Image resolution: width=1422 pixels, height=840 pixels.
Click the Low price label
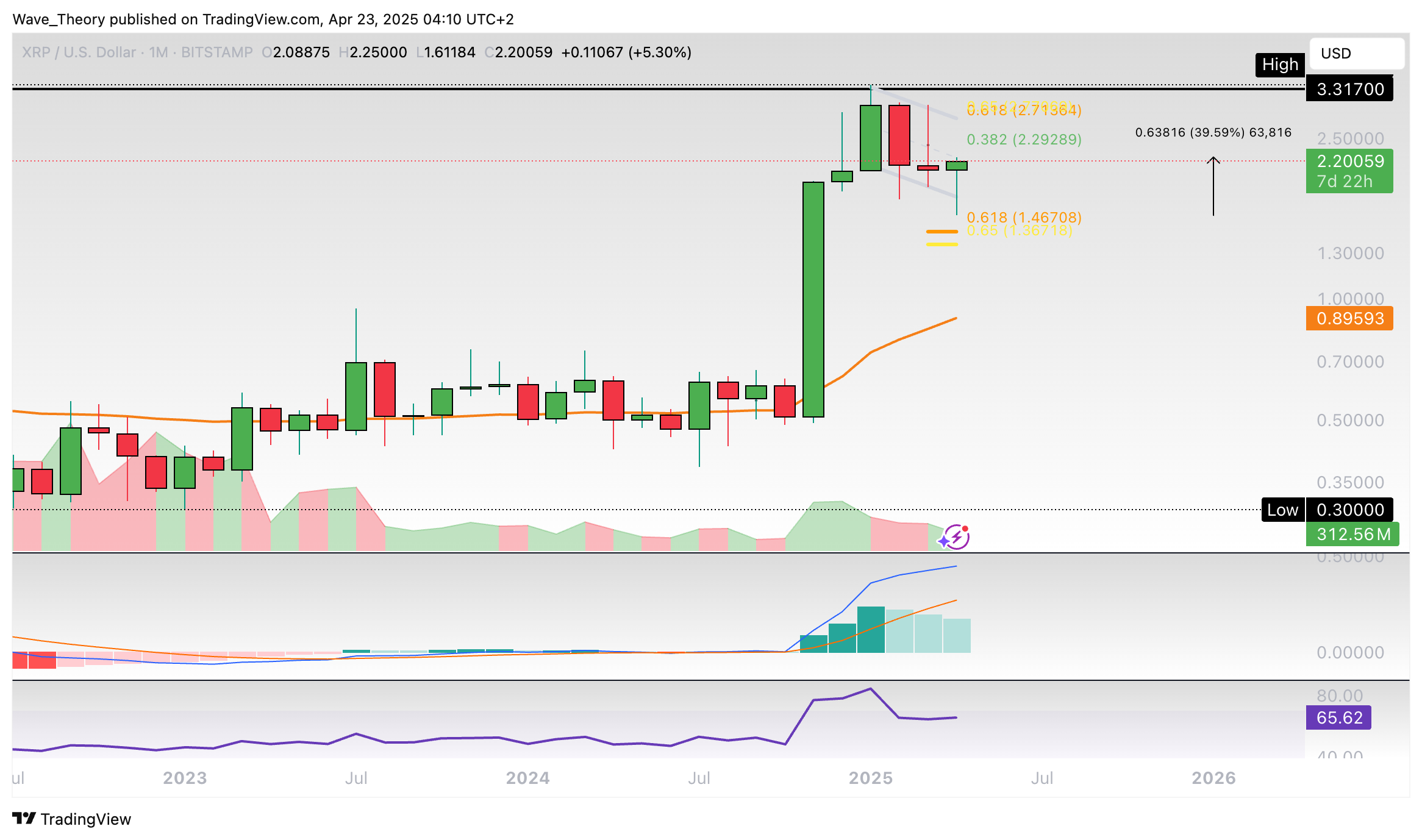pyautogui.click(x=1282, y=510)
